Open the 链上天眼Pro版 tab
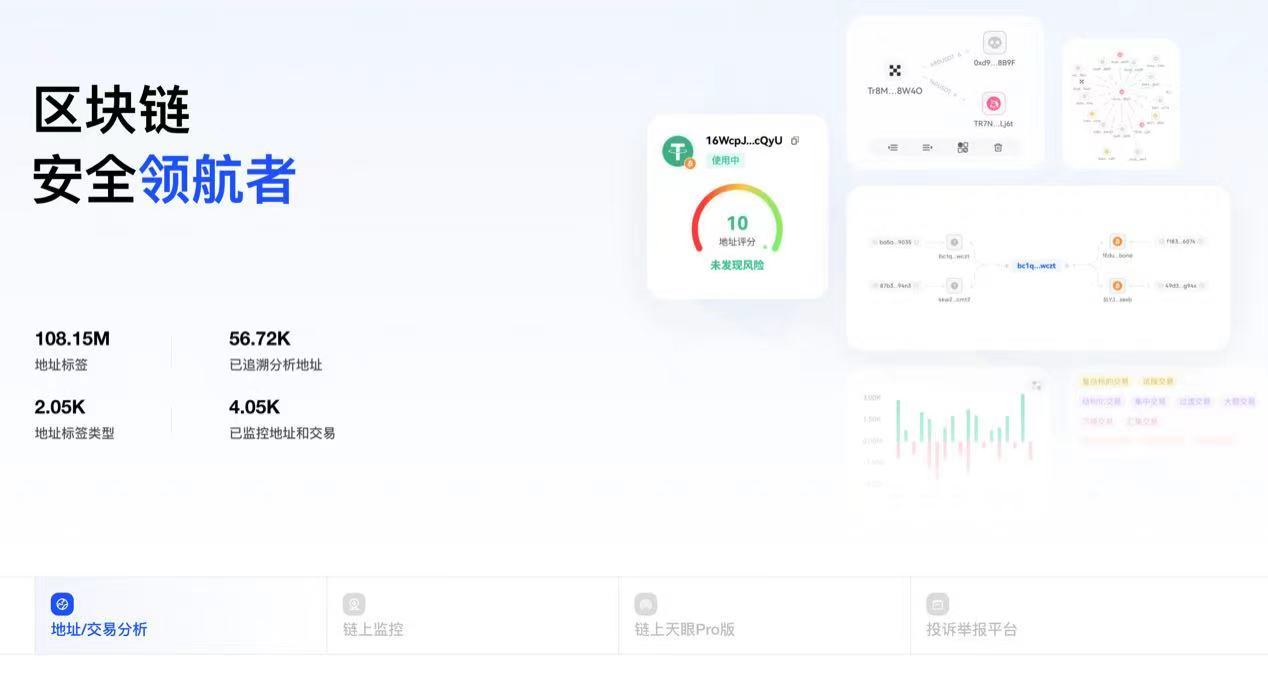 (x=764, y=616)
